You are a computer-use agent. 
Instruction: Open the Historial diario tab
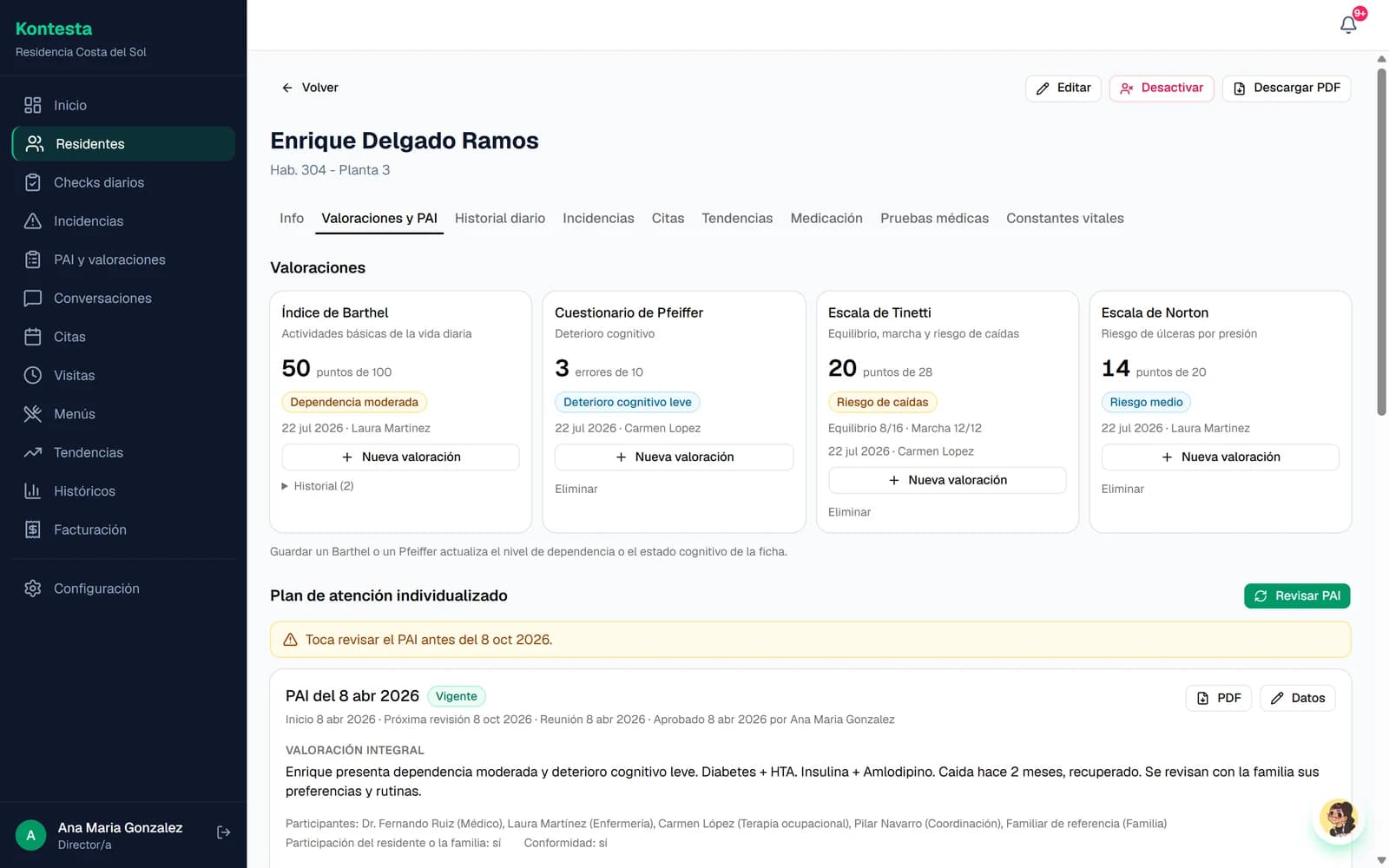(x=500, y=218)
